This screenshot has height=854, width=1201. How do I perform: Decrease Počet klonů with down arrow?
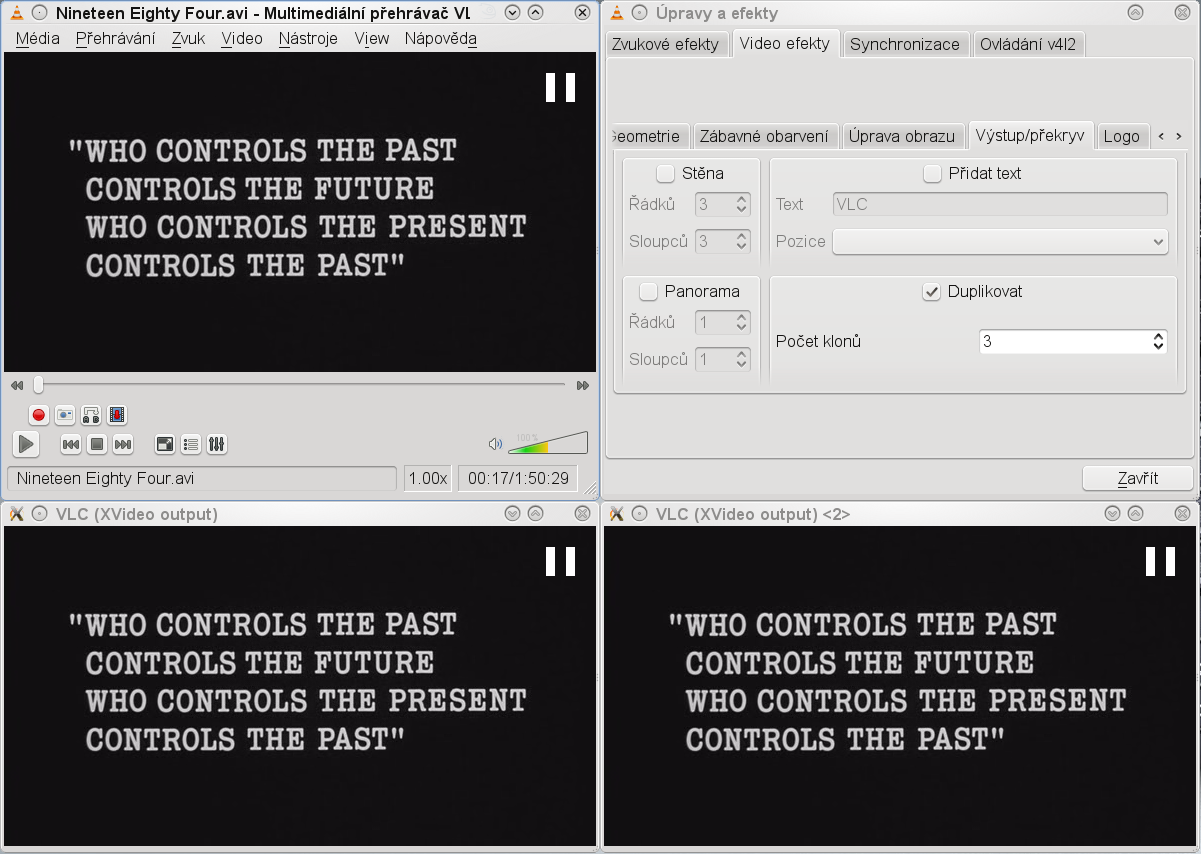point(1158,347)
